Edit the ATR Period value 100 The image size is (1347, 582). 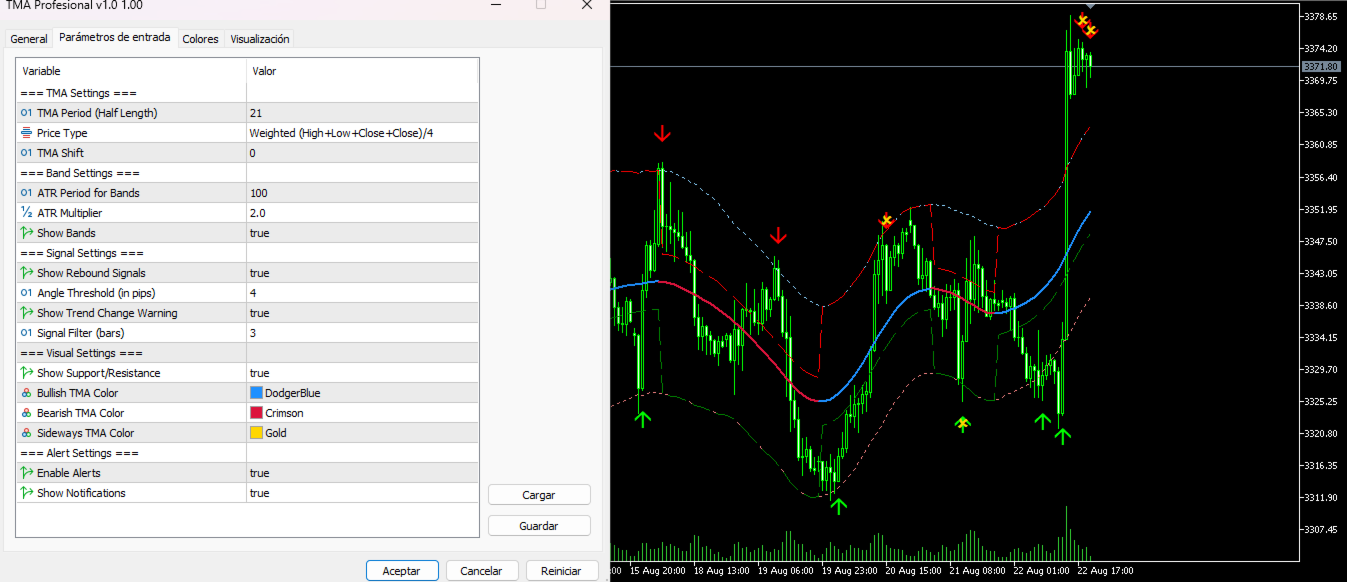[362, 193]
